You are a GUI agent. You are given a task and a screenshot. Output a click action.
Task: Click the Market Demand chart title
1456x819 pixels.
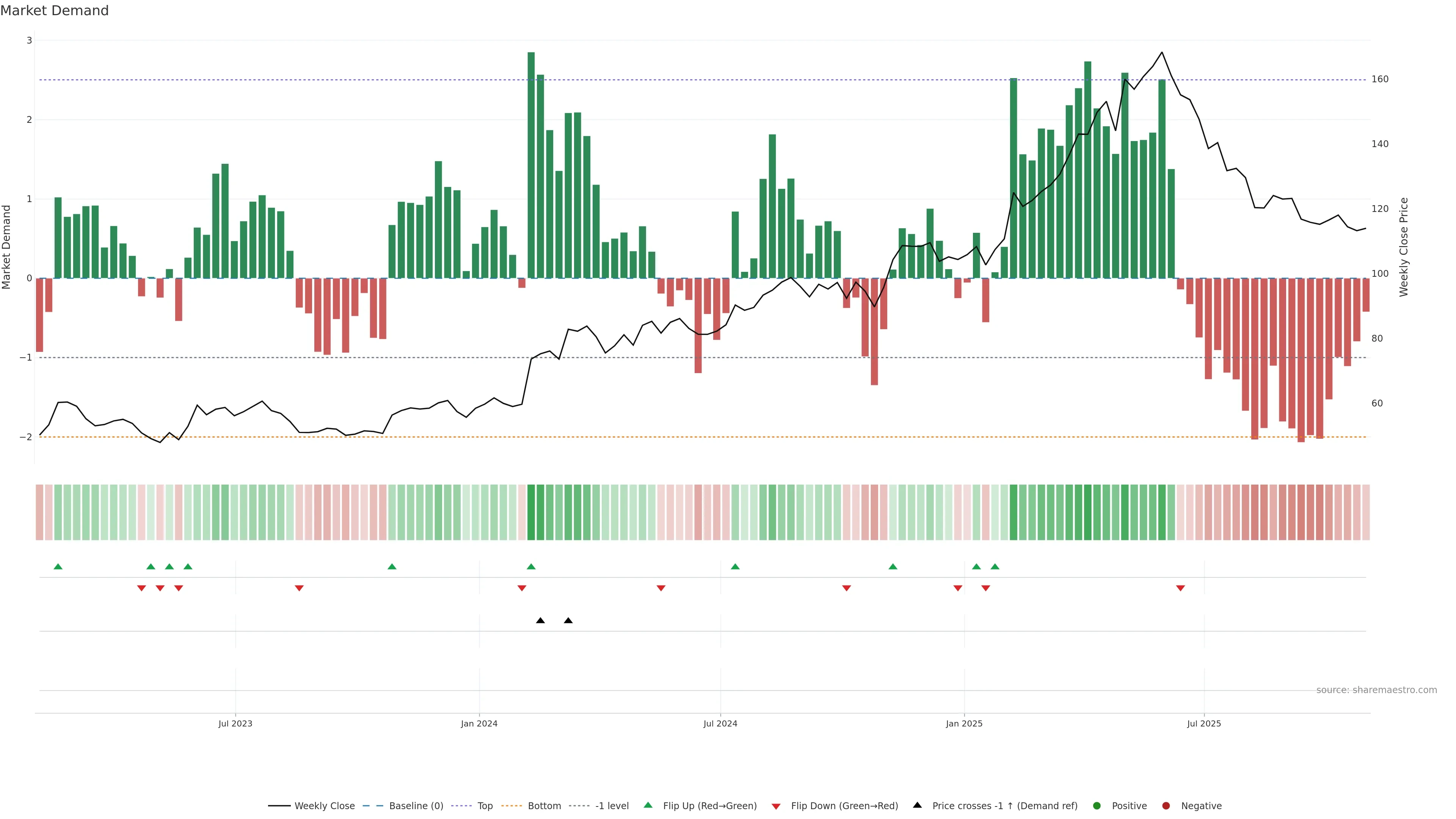[x=54, y=11]
